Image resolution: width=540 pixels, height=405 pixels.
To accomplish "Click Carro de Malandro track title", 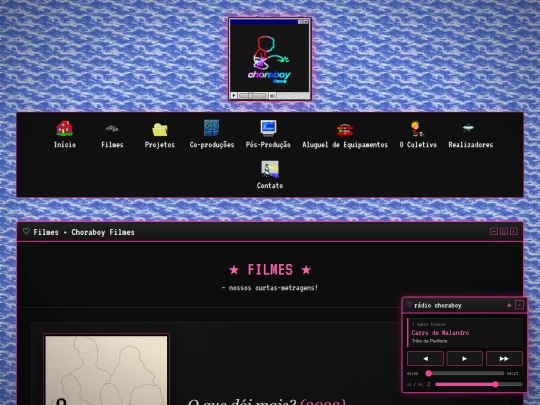I will 440,333.
